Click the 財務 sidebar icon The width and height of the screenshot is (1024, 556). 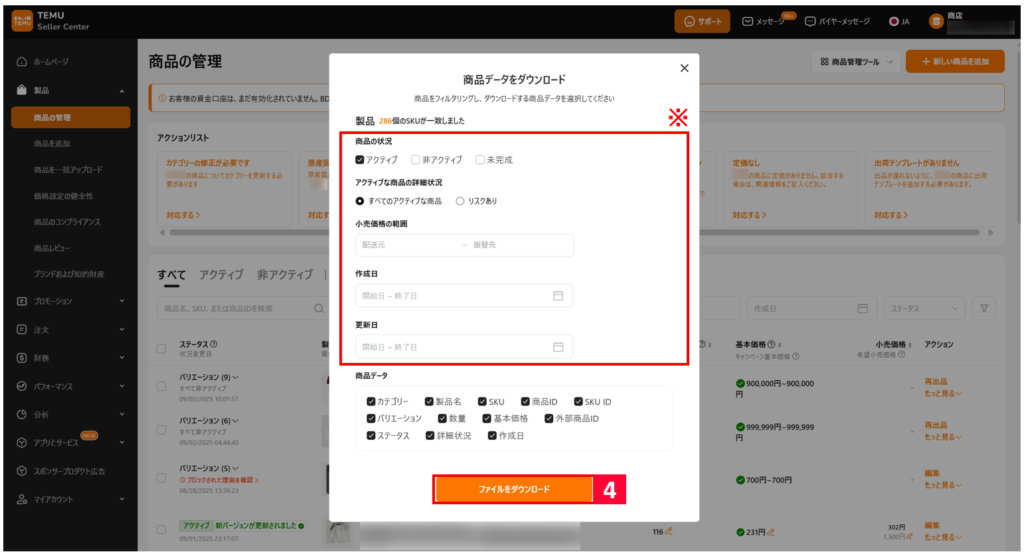click(x=22, y=358)
